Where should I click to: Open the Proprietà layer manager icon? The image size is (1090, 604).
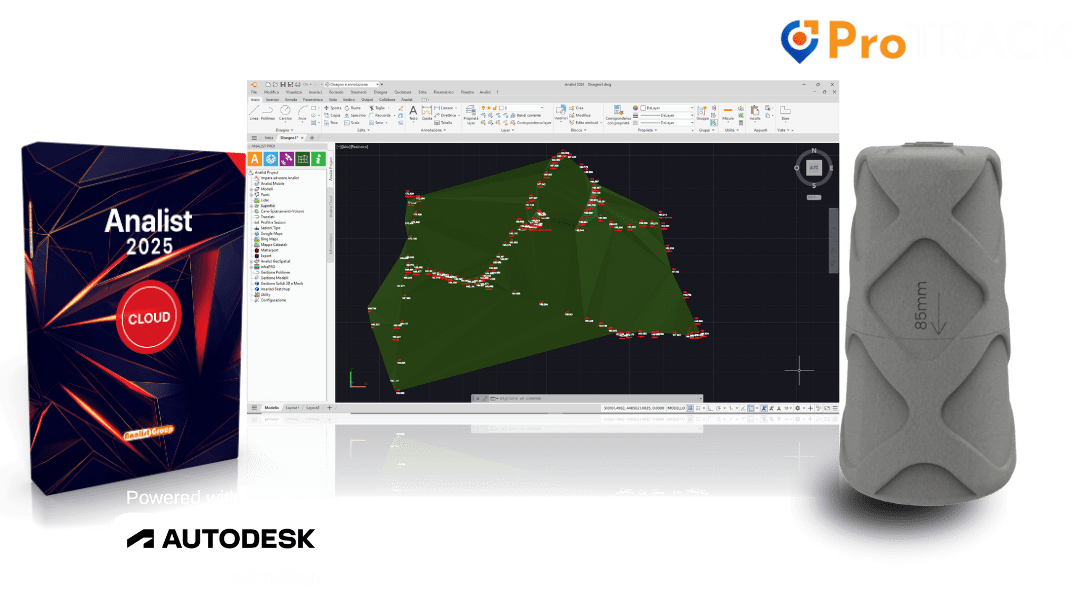coord(471,112)
